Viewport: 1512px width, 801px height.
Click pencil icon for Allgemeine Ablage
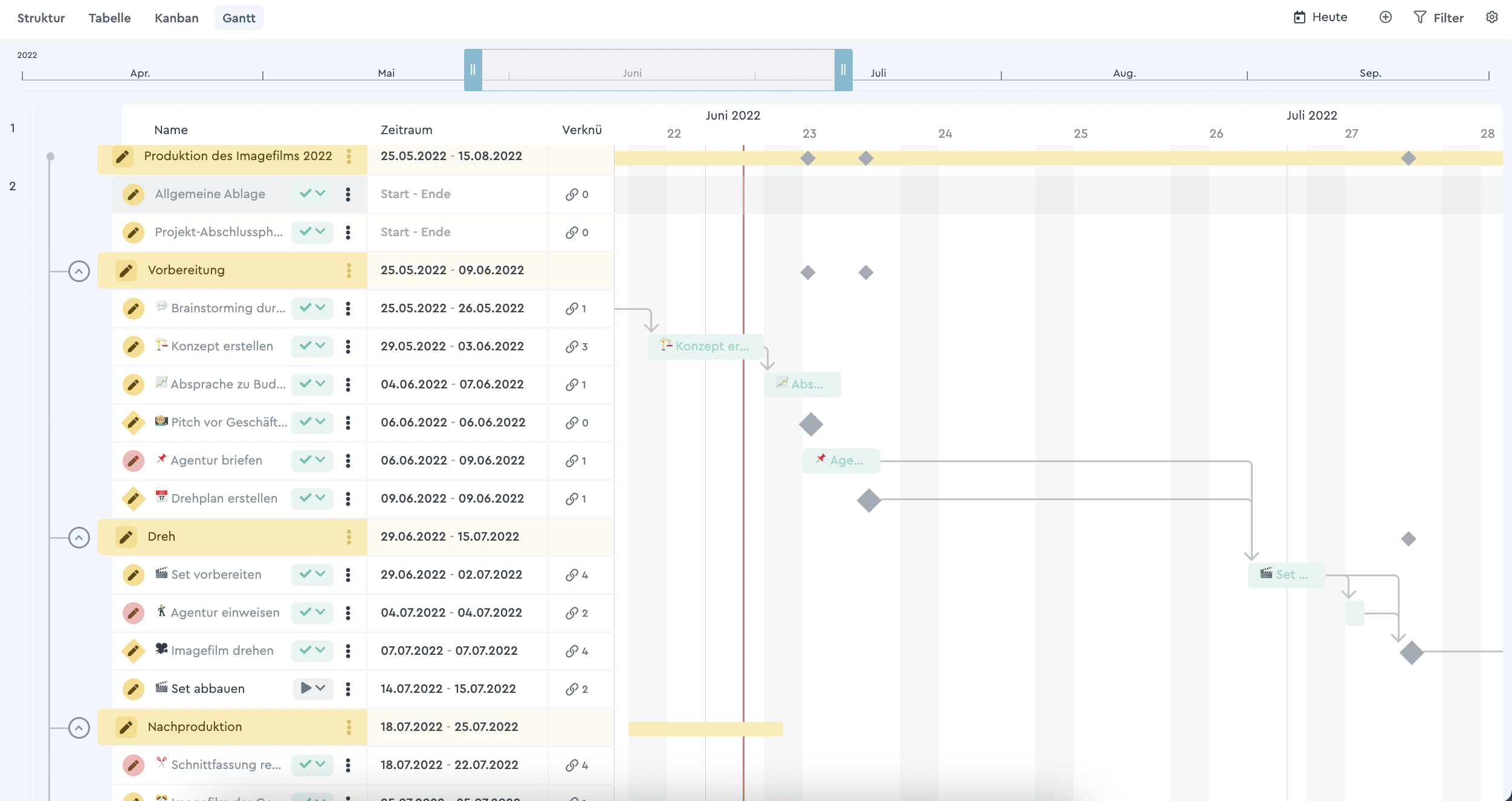pos(134,195)
